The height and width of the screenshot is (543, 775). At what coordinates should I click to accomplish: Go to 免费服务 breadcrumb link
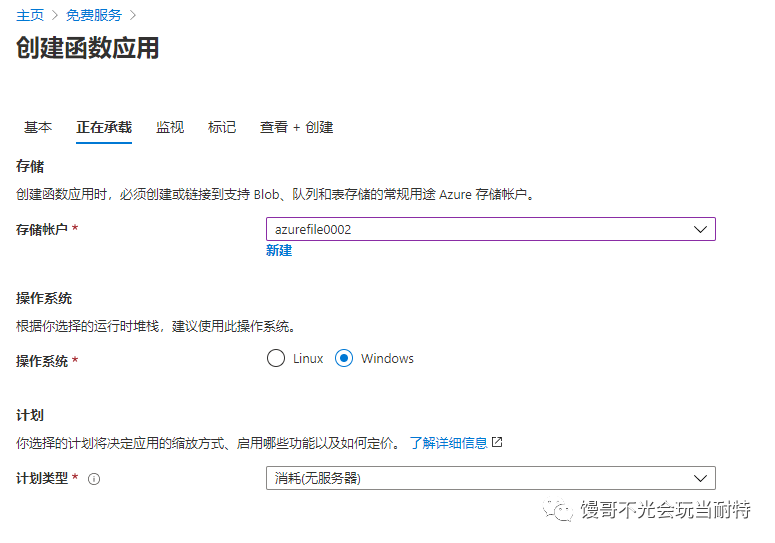click(x=94, y=15)
